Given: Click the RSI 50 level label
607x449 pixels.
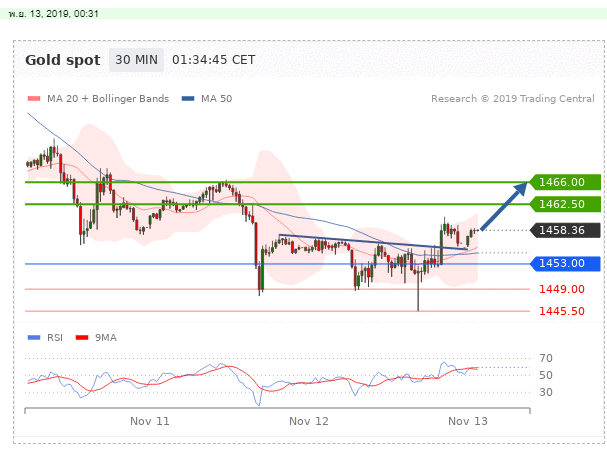Looking at the screenshot, I should pyautogui.click(x=546, y=375).
